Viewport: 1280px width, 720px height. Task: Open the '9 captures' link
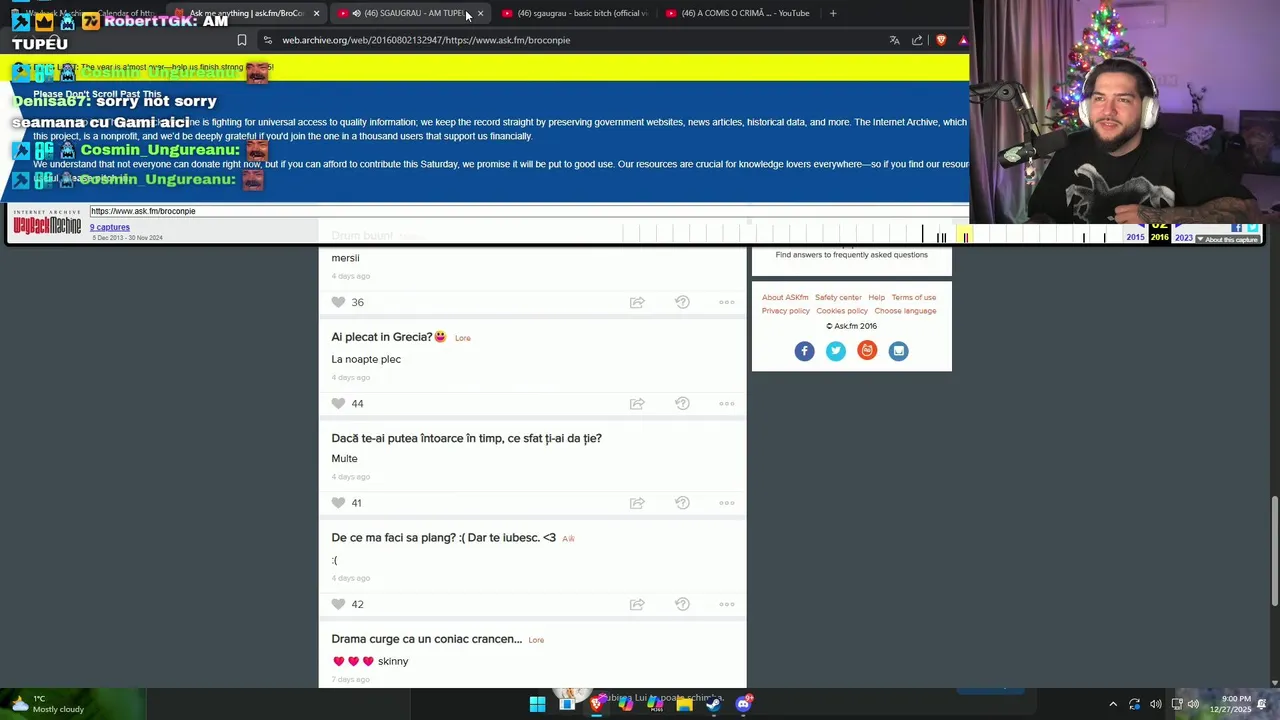[110, 227]
